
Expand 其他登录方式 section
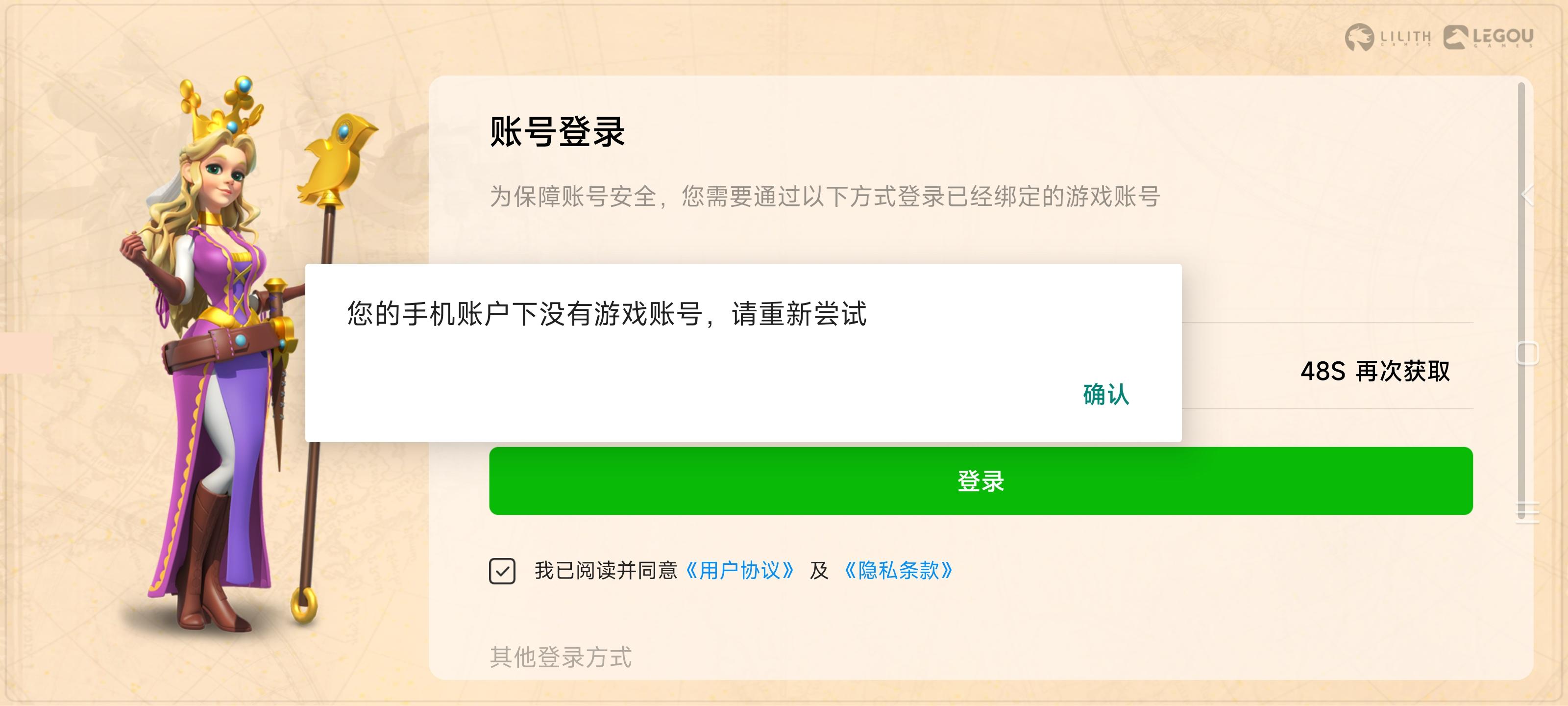tap(561, 657)
